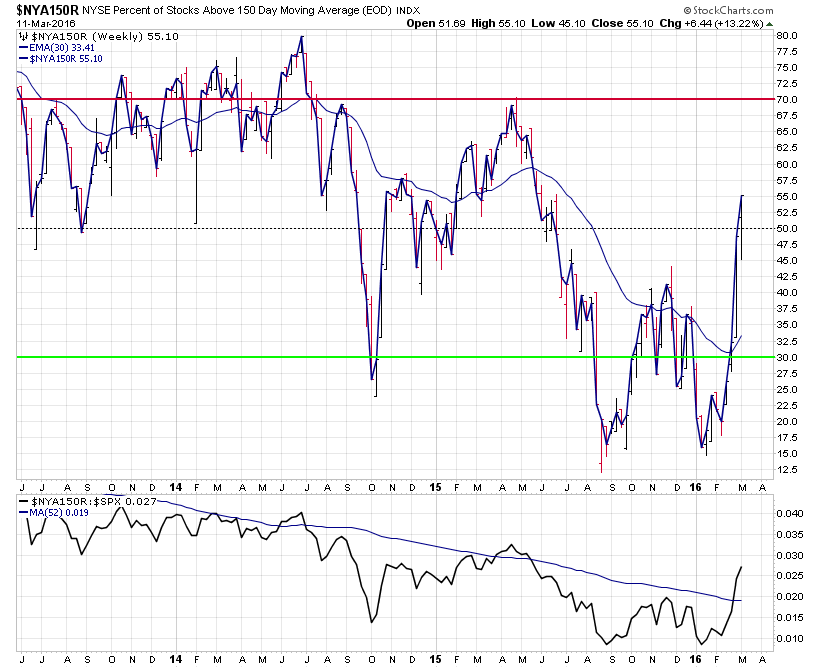
Task: Click the 0.030 ratio panel axis label
Action: pyautogui.click(x=790, y=556)
